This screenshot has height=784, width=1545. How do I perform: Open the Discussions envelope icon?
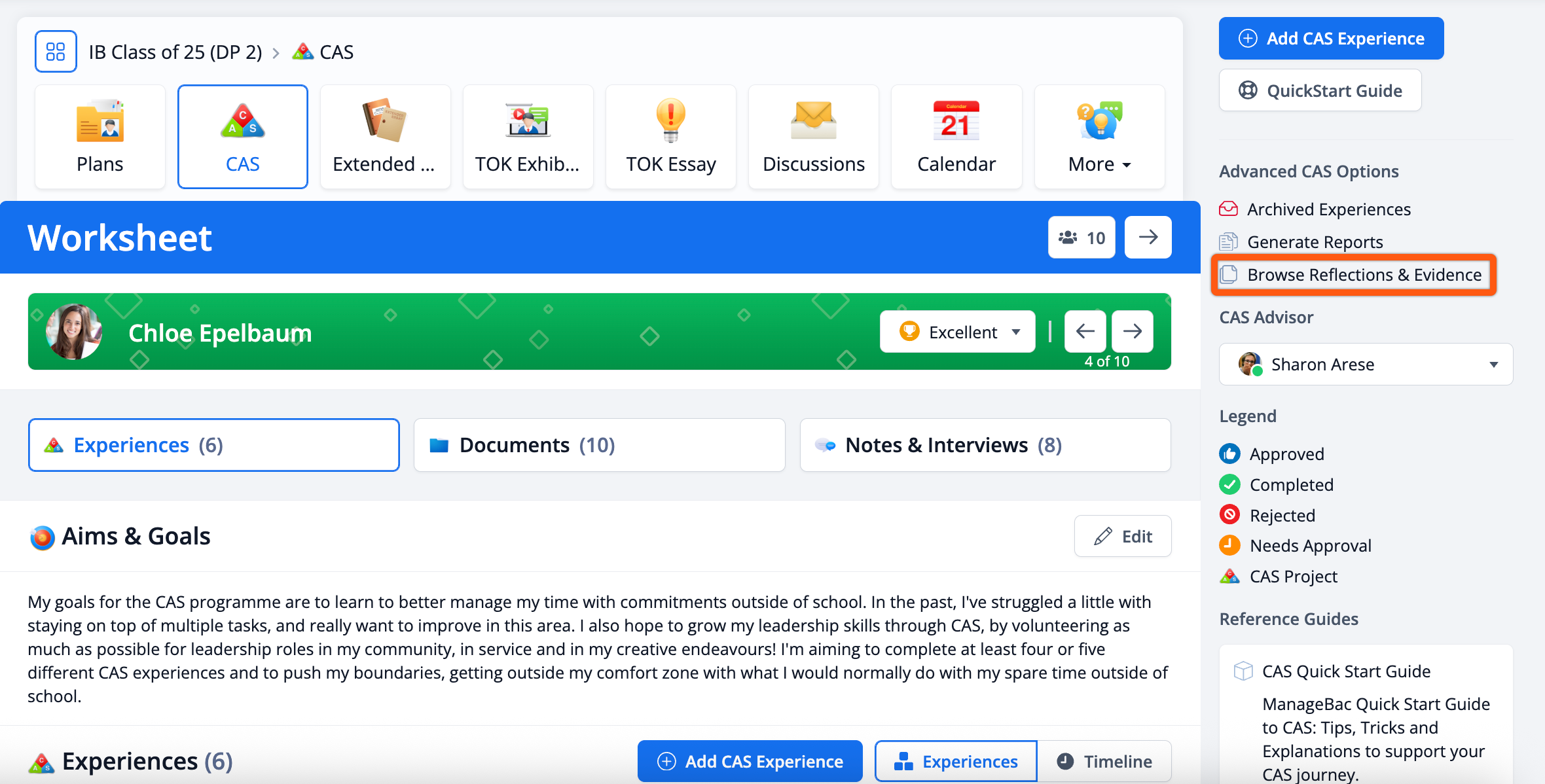tap(813, 121)
